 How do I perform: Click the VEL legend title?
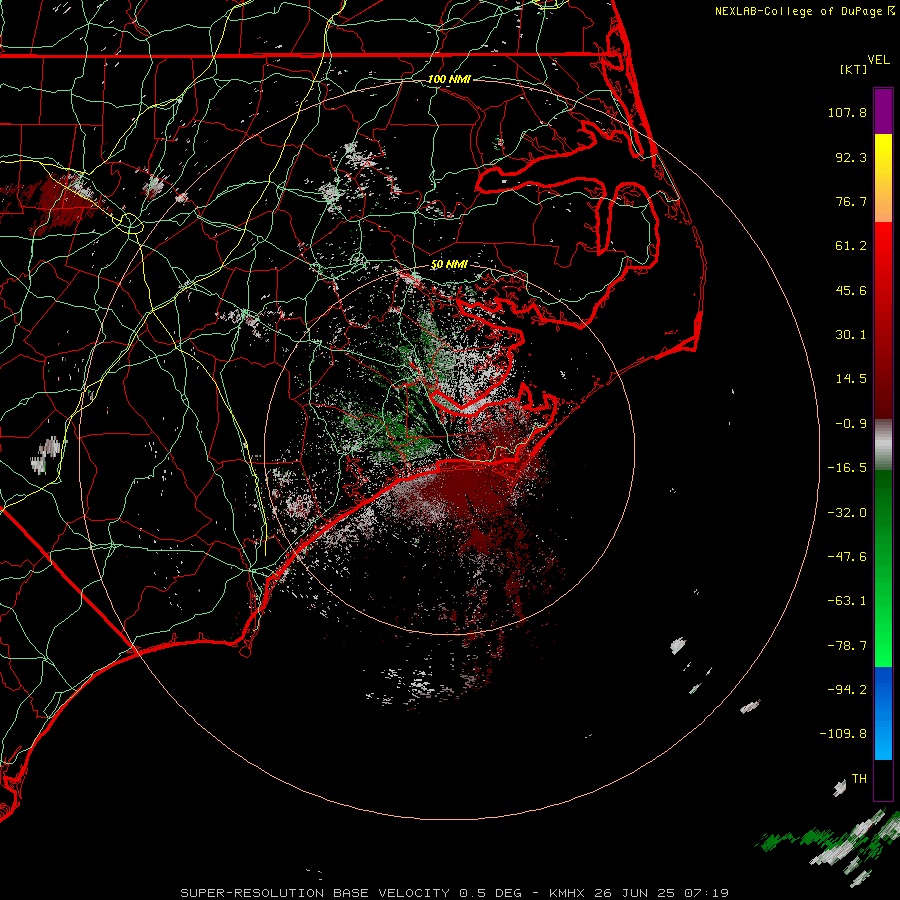(878, 60)
